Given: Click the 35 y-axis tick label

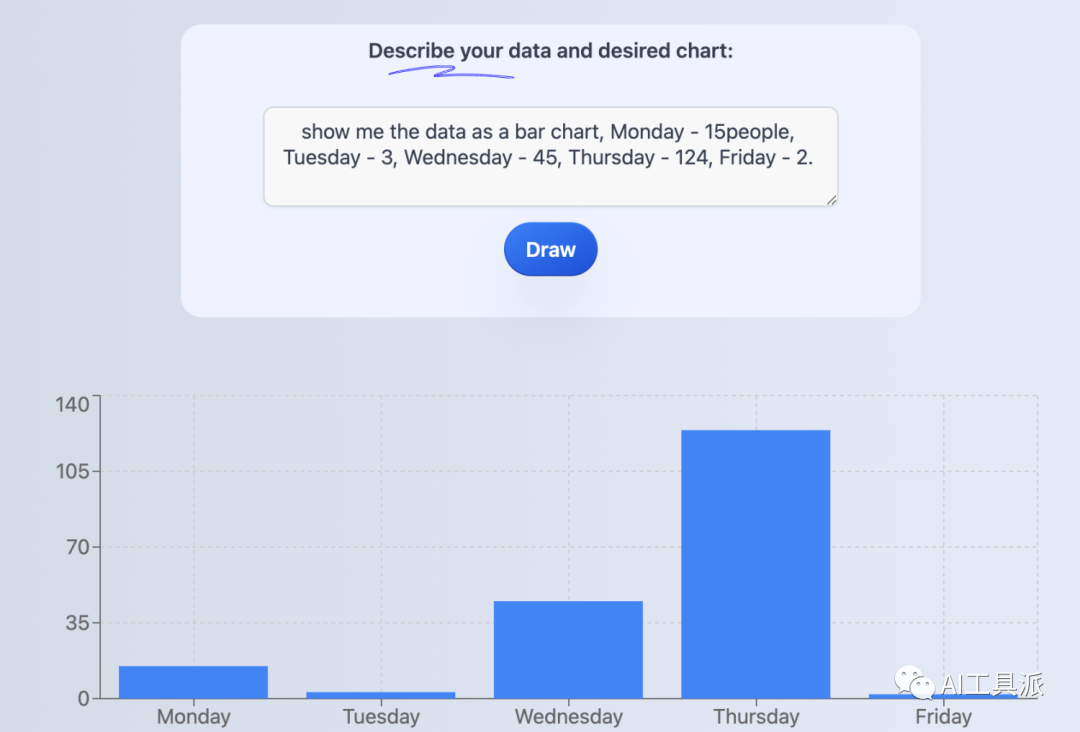Looking at the screenshot, I should [78, 623].
